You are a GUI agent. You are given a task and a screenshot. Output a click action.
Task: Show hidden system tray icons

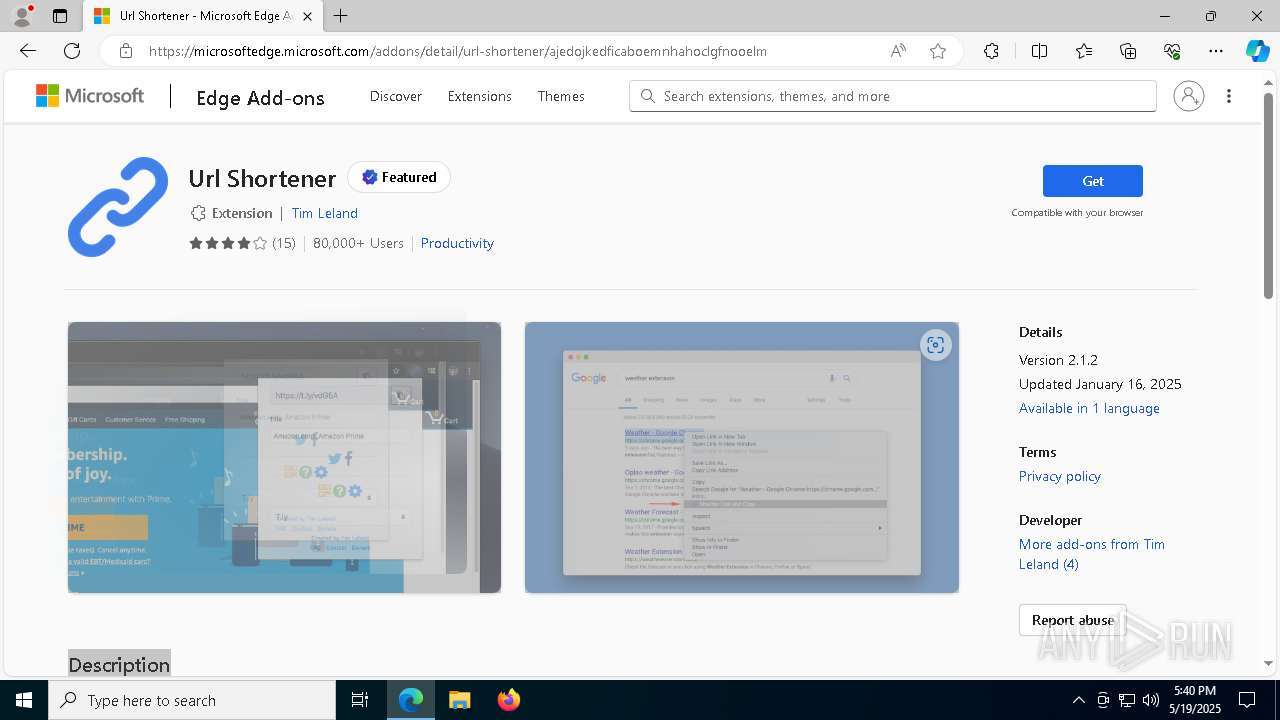tap(1078, 700)
